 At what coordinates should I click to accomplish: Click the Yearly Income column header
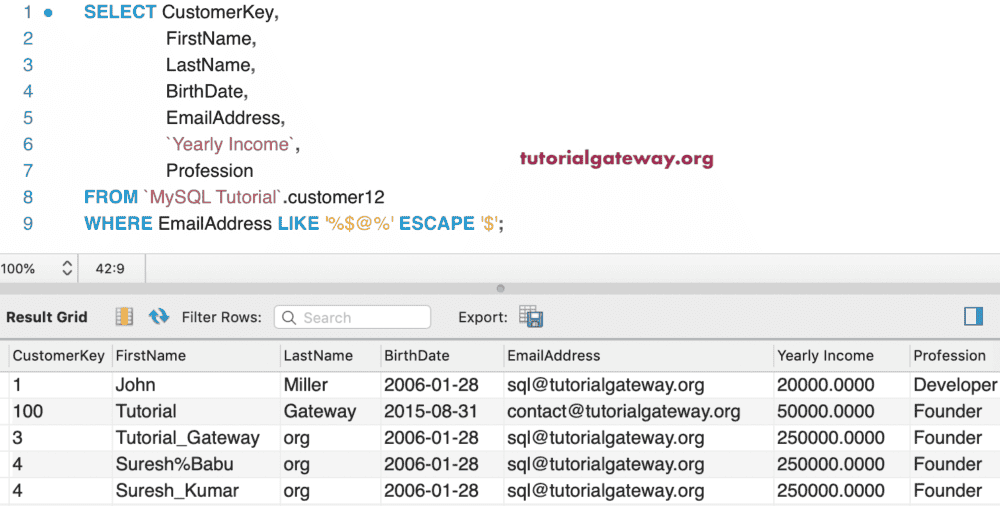tap(824, 355)
